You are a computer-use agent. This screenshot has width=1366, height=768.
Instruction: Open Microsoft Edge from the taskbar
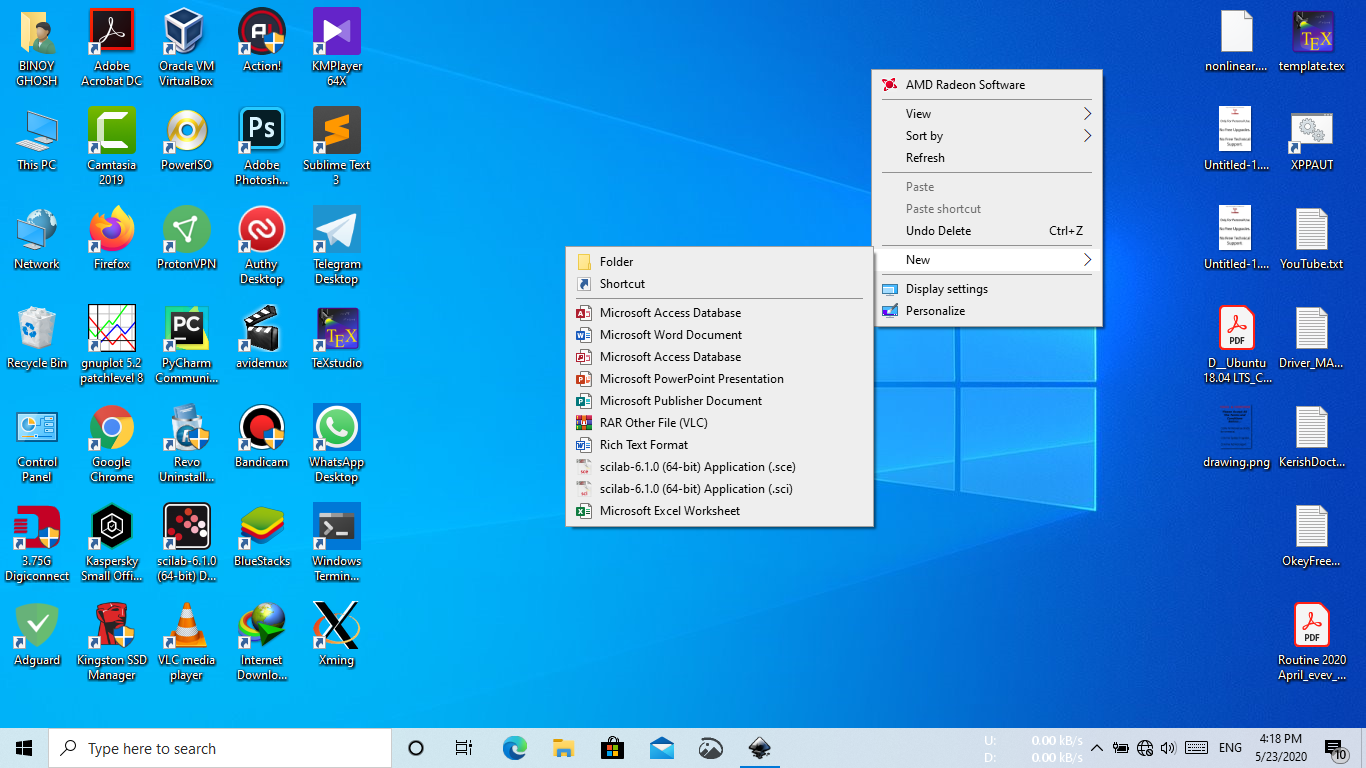coord(514,748)
